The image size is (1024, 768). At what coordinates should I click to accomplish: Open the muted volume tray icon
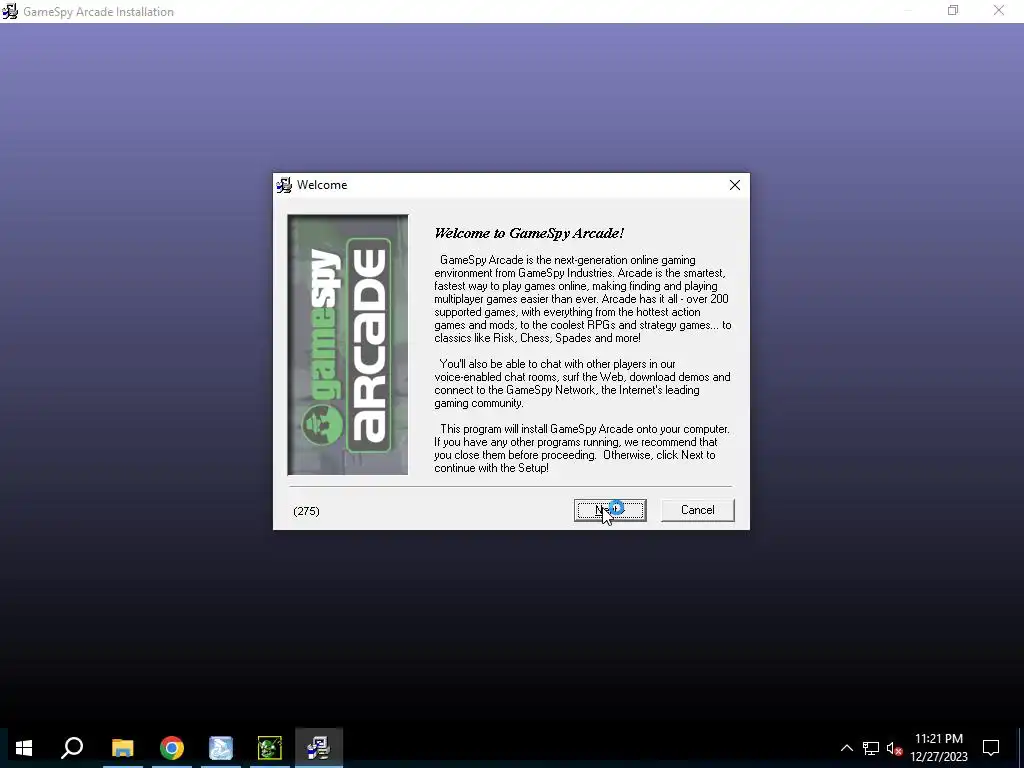tap(894, 748)
